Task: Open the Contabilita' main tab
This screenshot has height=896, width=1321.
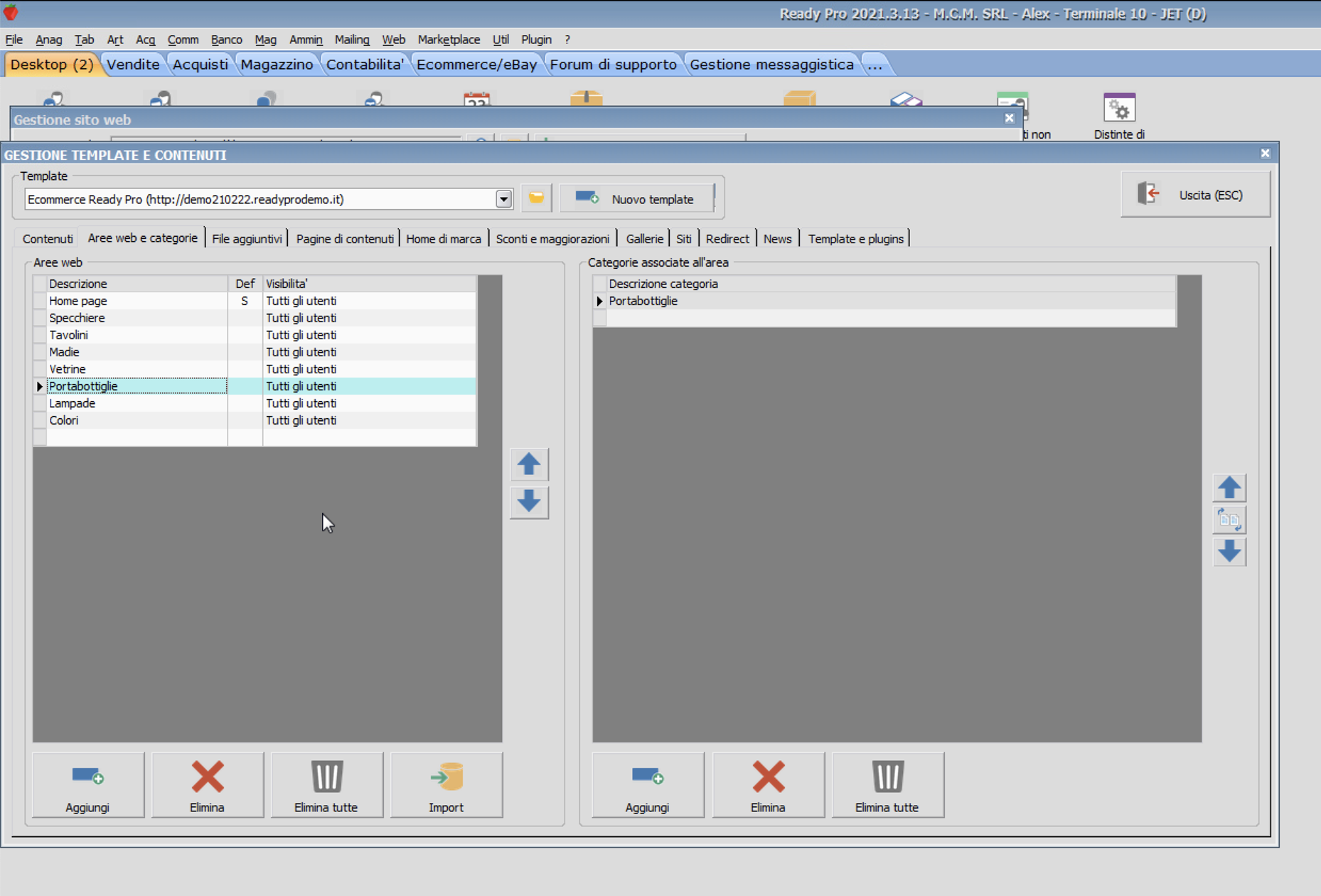Action: point(365,65)
